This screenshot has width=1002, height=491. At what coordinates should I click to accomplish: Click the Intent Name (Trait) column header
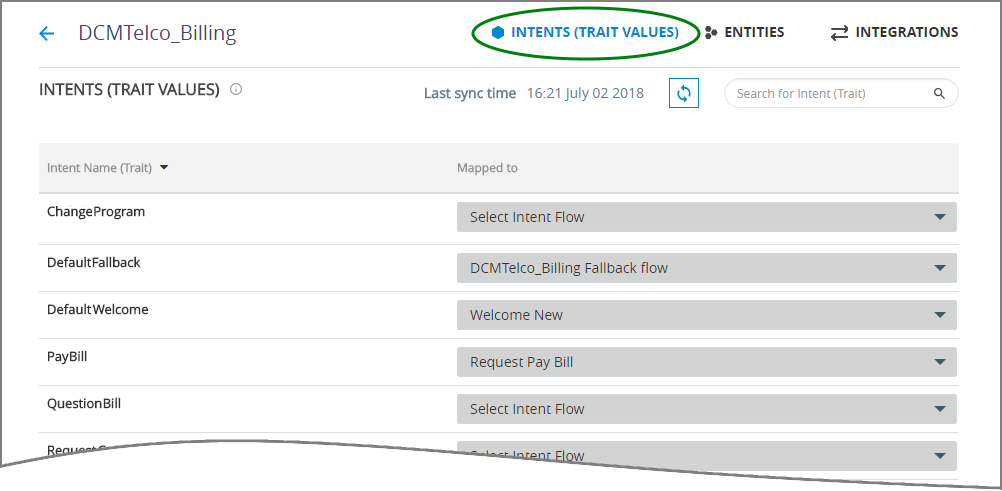tap(99, 168)
